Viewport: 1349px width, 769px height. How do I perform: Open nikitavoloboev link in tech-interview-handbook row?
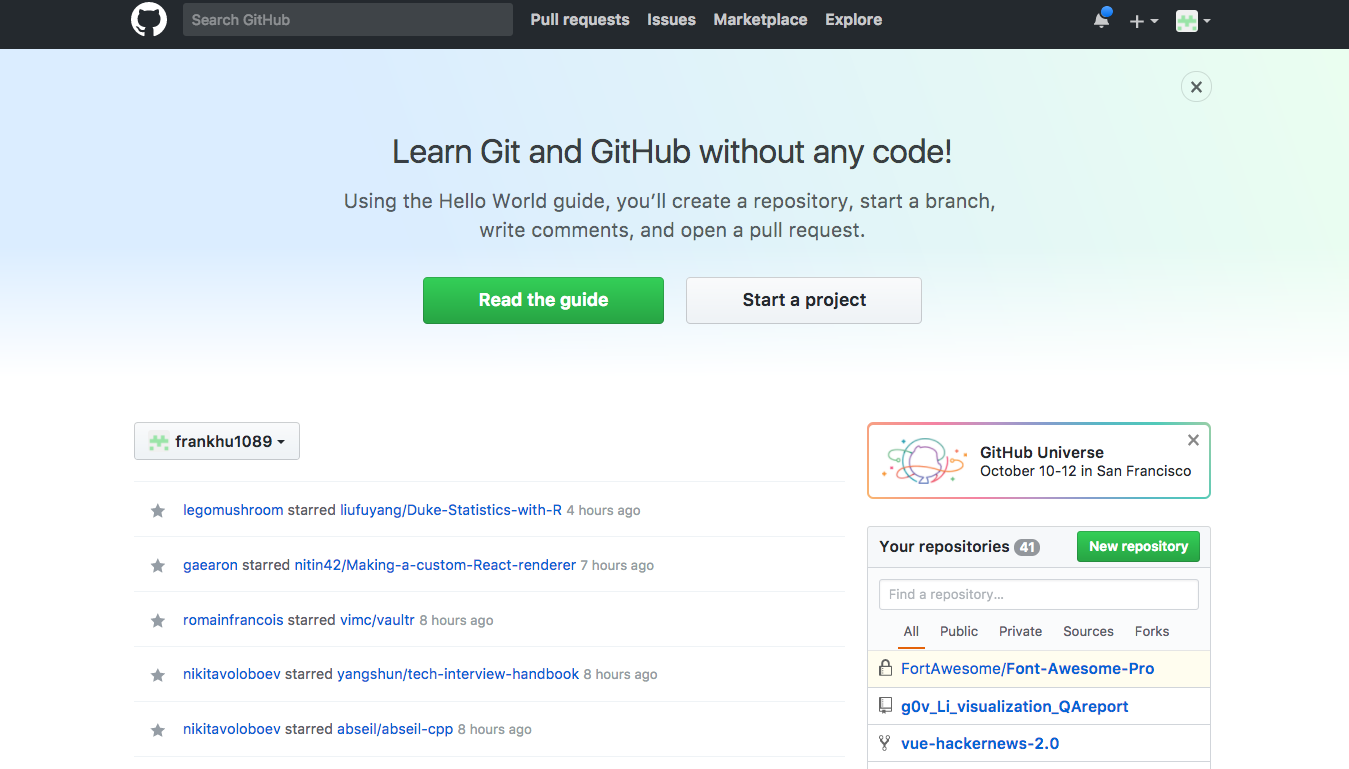click(x=232, y=674)
